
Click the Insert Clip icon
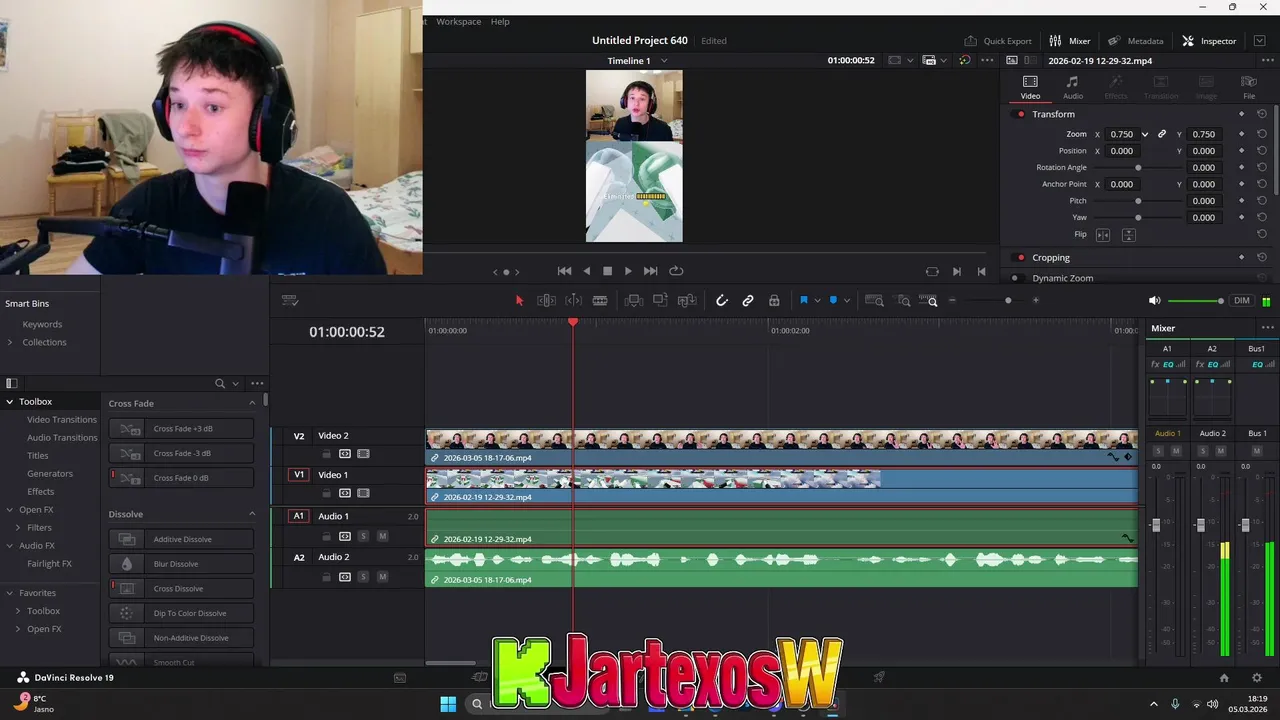(x=633, y=300)
